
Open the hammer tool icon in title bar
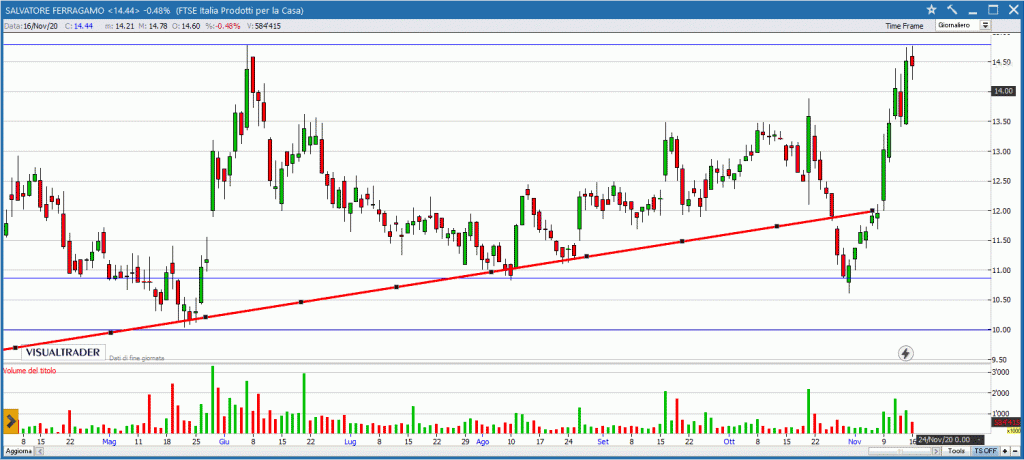click(x=952, y=9)
